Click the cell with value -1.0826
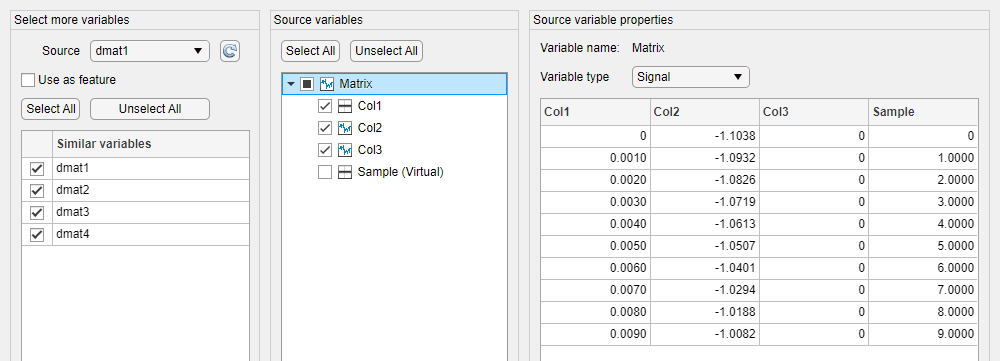This screenshot has width=1000, height=361. (705, 180)
